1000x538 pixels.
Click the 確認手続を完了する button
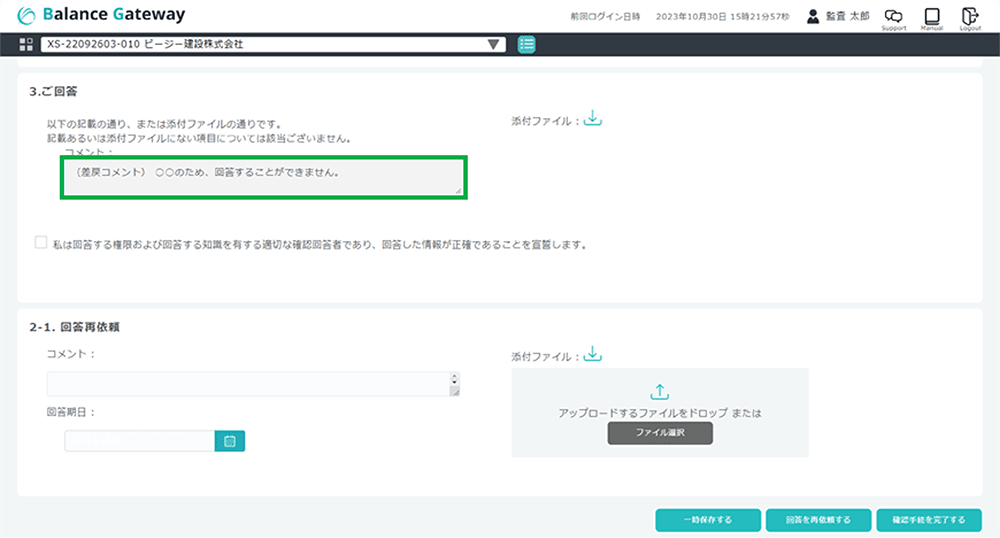[928, 520]
